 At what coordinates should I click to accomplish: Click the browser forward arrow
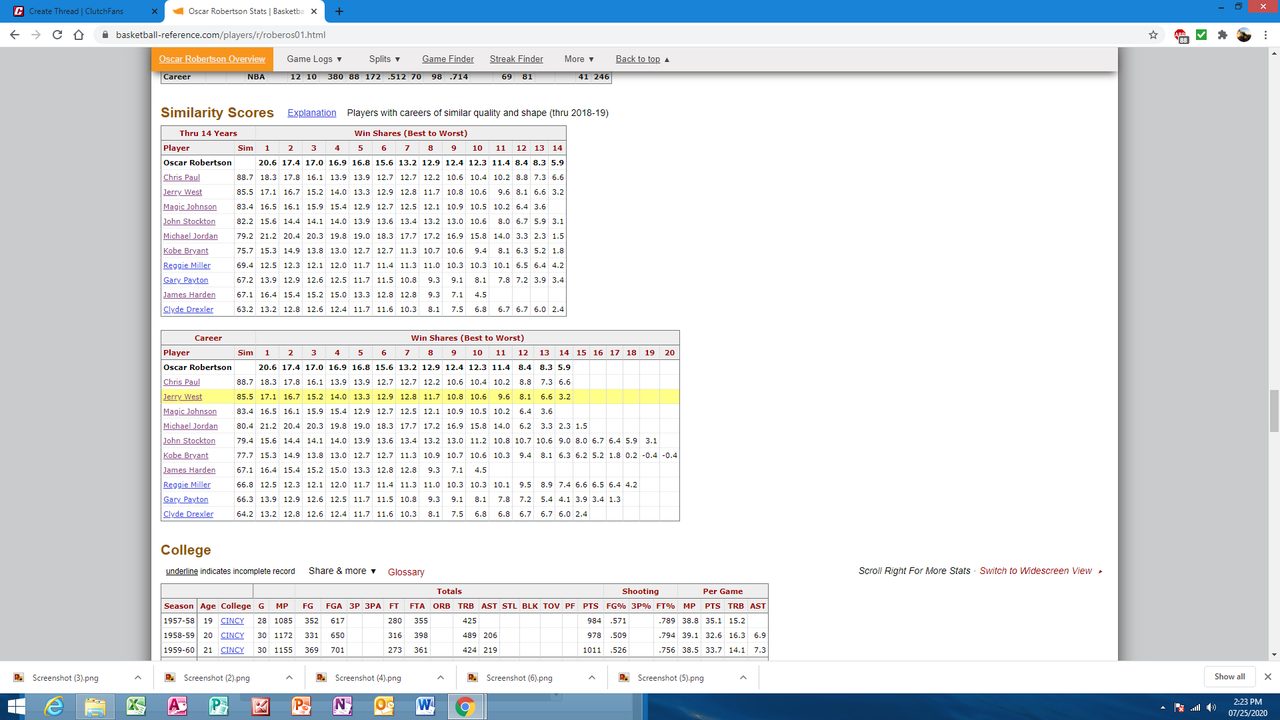tap(36, 34)
